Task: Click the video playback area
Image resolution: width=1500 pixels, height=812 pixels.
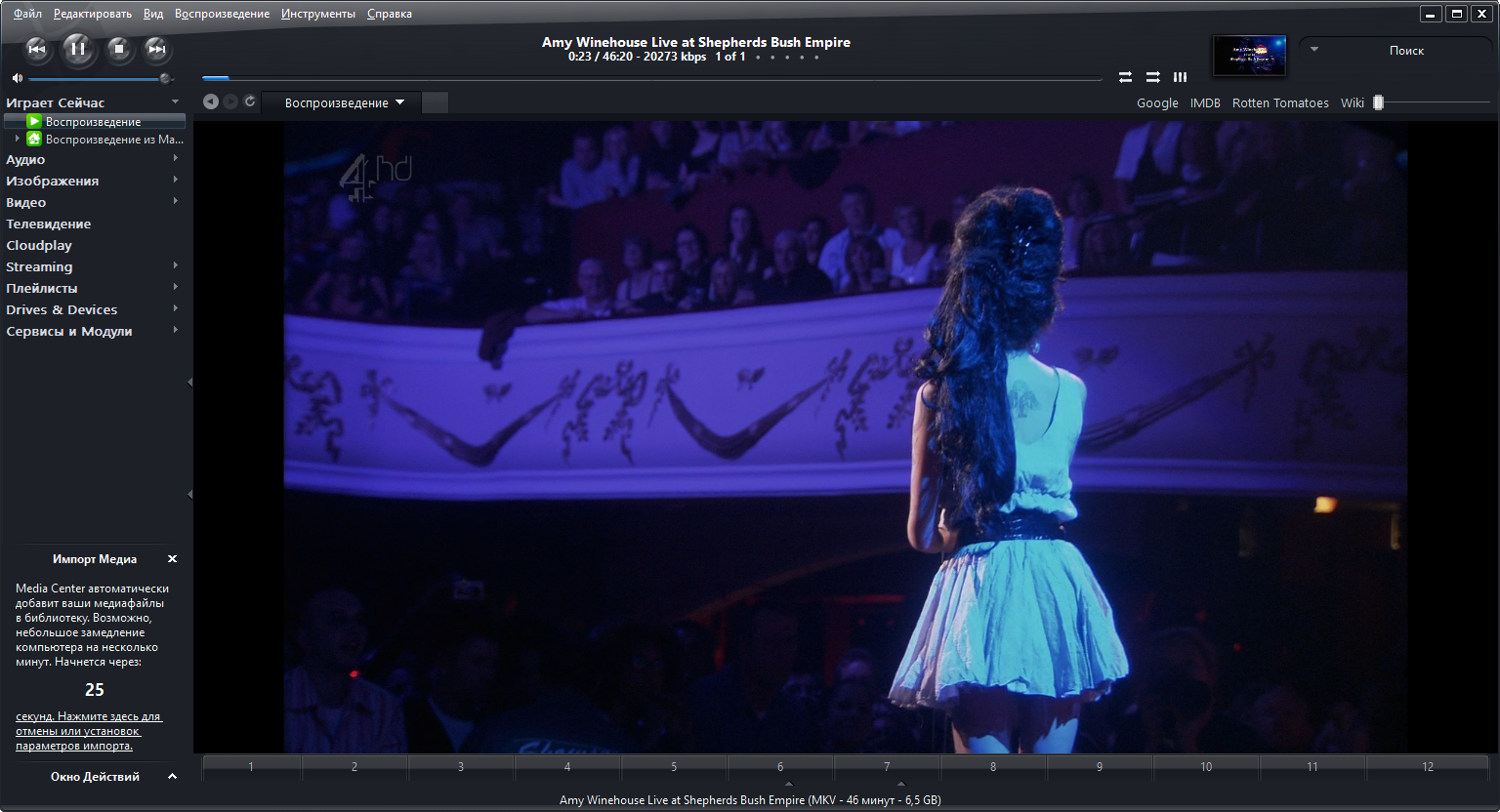Action: (x=846, y=436)
